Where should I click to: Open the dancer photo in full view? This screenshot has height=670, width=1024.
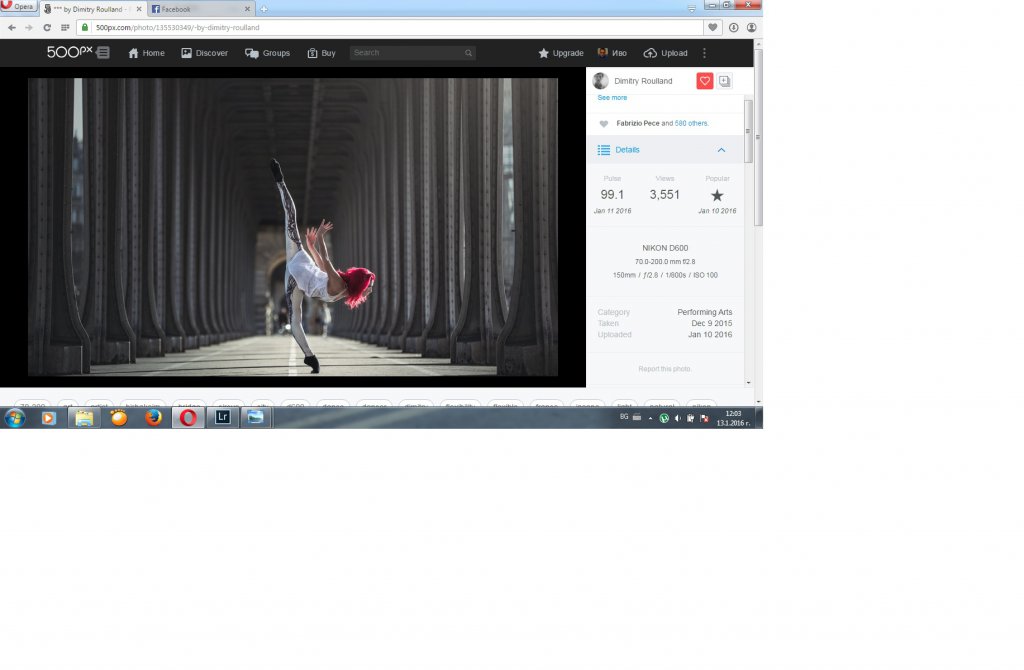(x=293, y=227)
